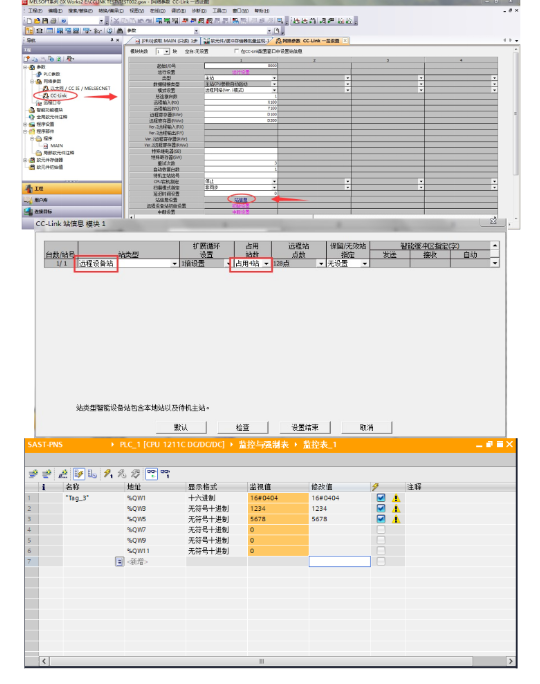Click the 检查 button in station info dialog
540x684 pixels.
243,428
